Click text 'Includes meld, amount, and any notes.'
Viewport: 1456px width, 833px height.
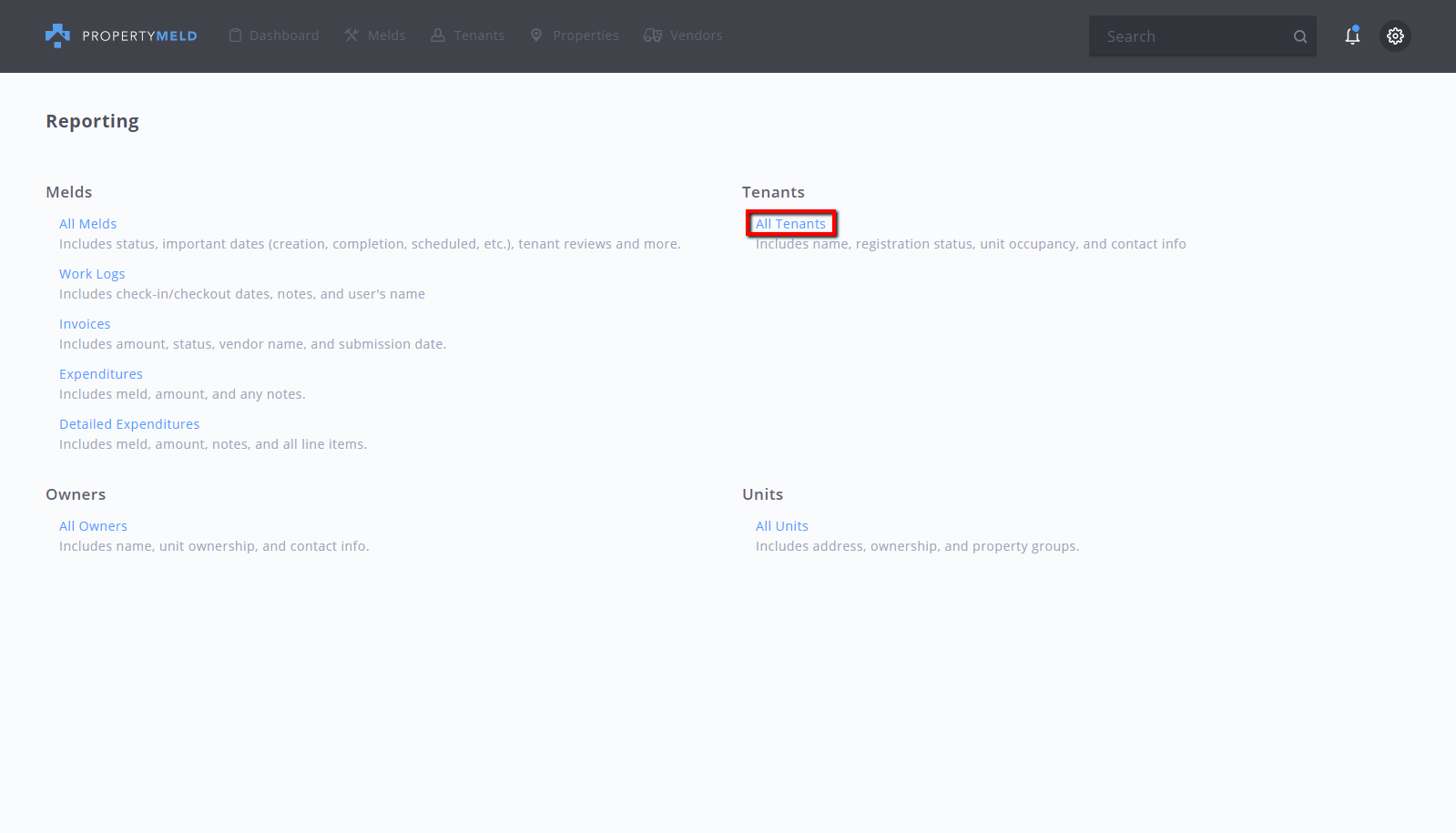182,394
